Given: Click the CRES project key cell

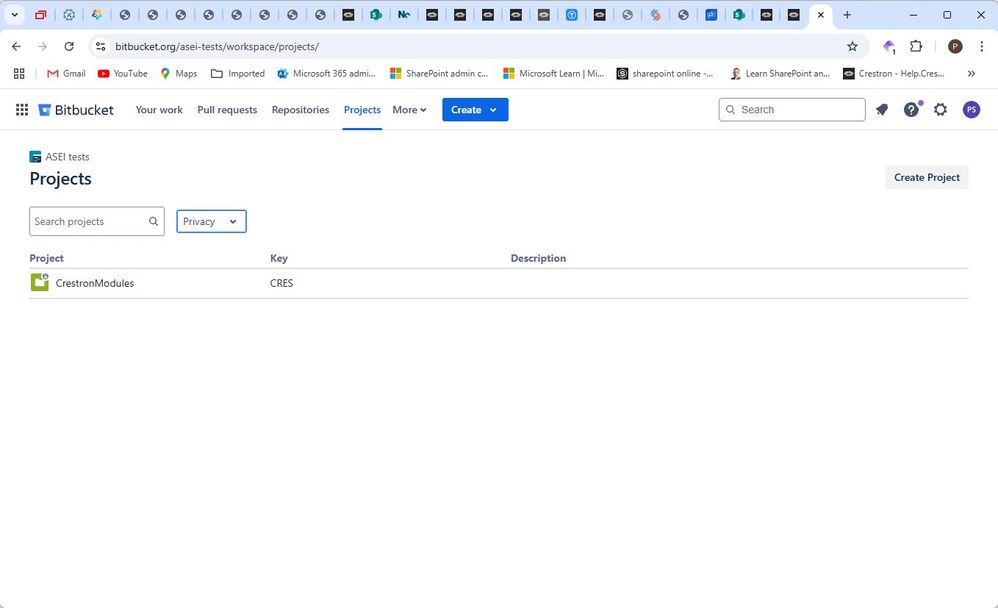Looking at the screenshot, I should coord(281,283).
